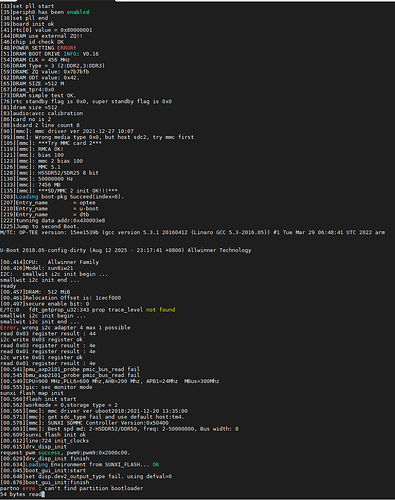Click the red 'Error' wrong i2c adapter line
The width and height of the screenshot is (395, 500).
[x=65, y=328]
